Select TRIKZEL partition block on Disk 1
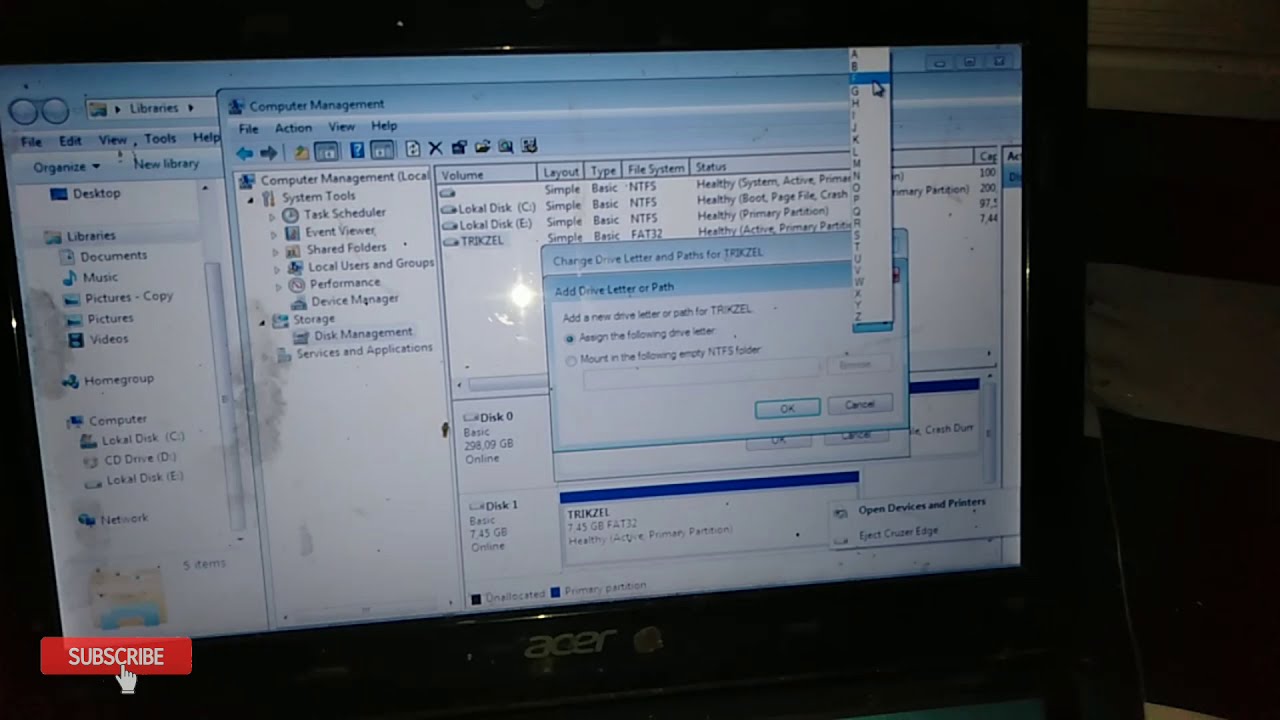Screen dimensions: 1280x720 pos(709,520)
